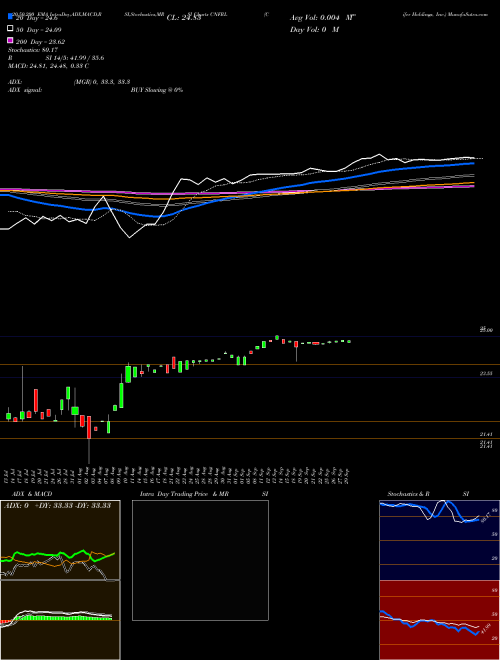
Task: Click the 22.55 price axis label
Action: (x=486, y=373)
